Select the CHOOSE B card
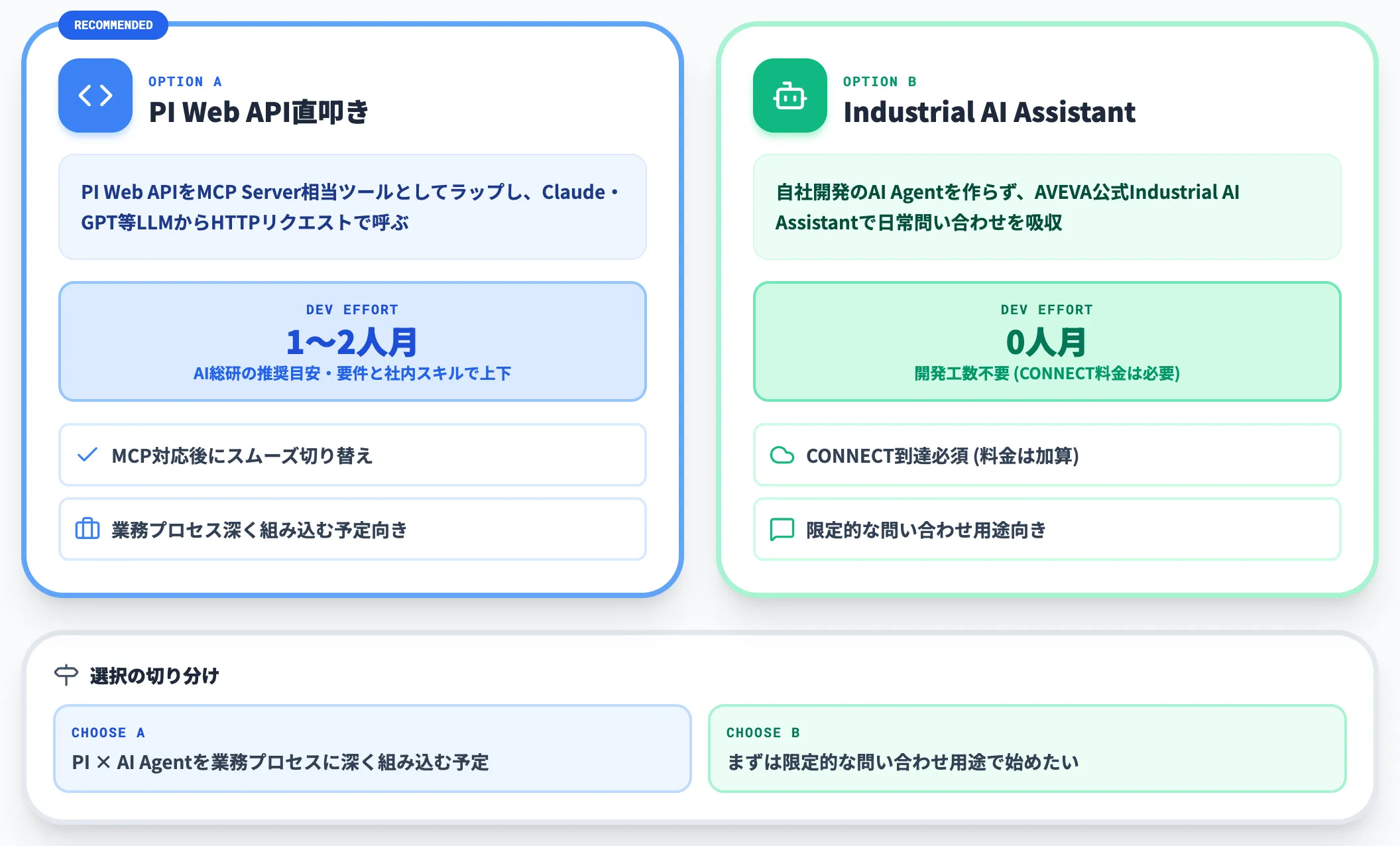The image size is (1400, 846). (1027, 749)
